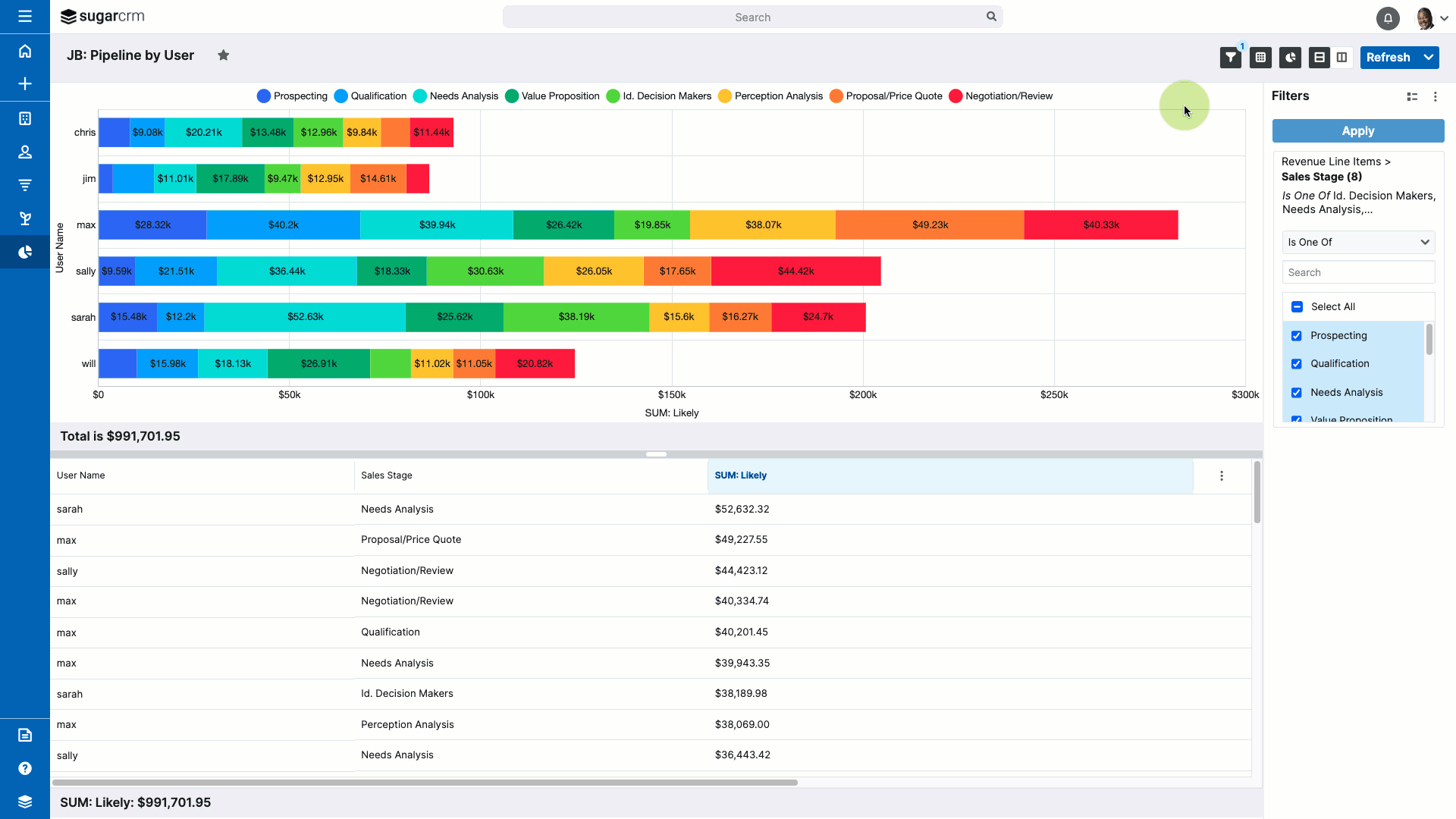This screenshot has height=819, width=1456.
Task: Toggle the Select All checkbox
Action: (x=1297, y=307)
